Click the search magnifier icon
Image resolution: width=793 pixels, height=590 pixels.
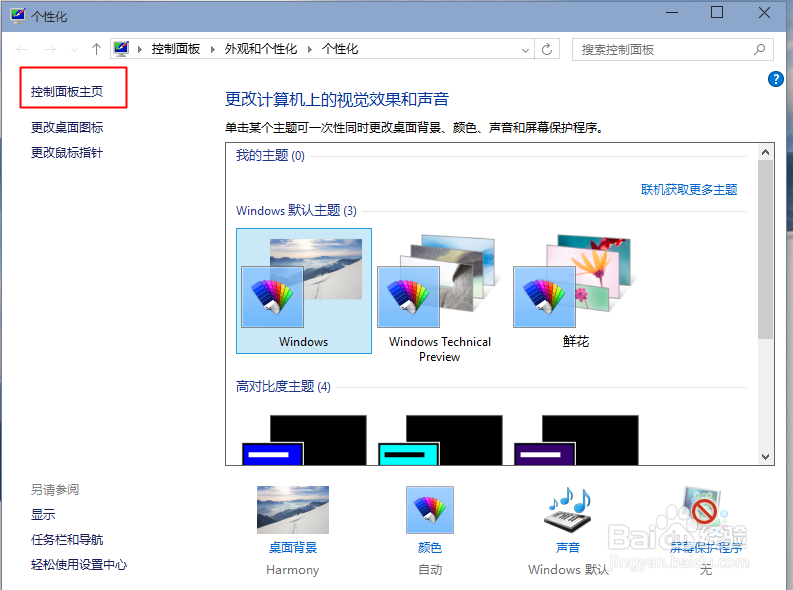coord(760,49)
